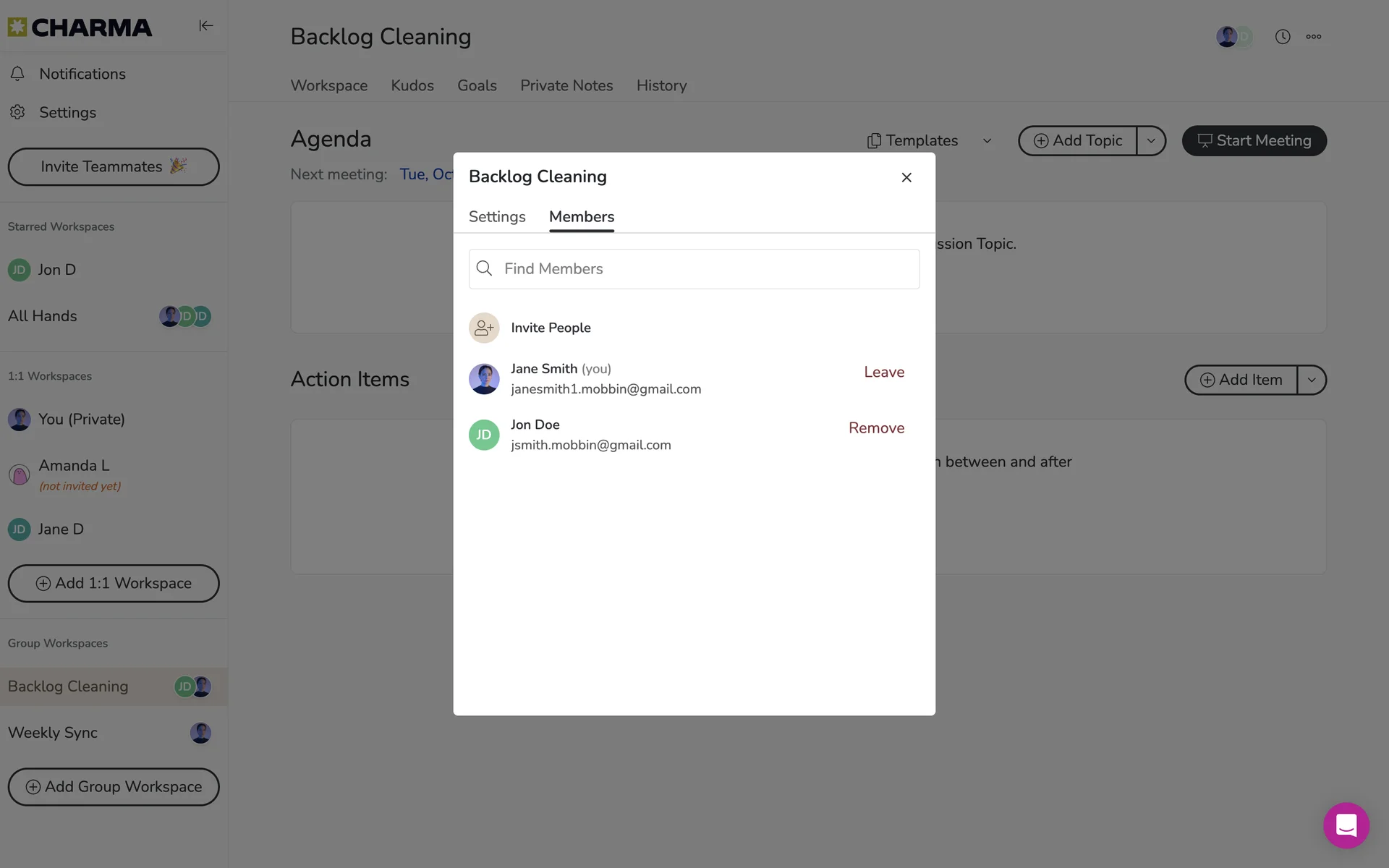Expand the Add Topic dropdown arrow
Image resolution: width=1389 pixels, height=868 pixels.
pos(1151,141)
